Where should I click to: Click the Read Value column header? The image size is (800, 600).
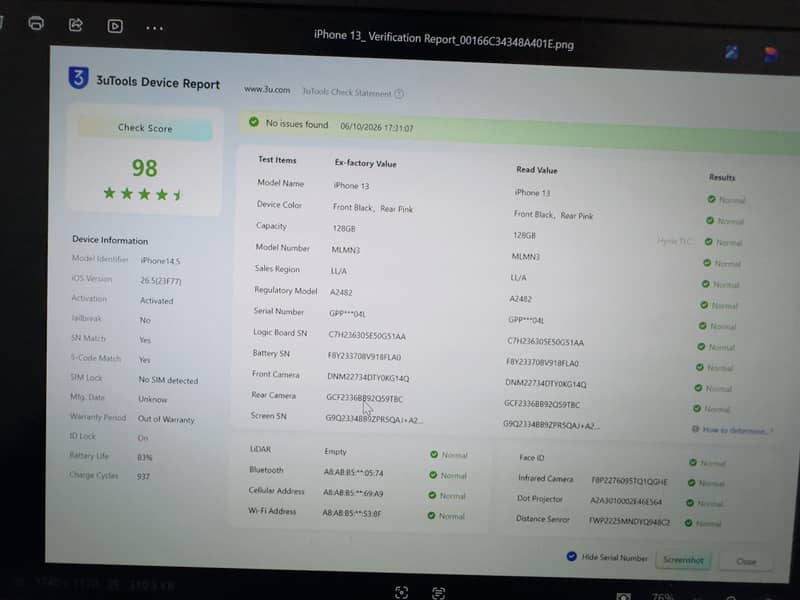536,170
